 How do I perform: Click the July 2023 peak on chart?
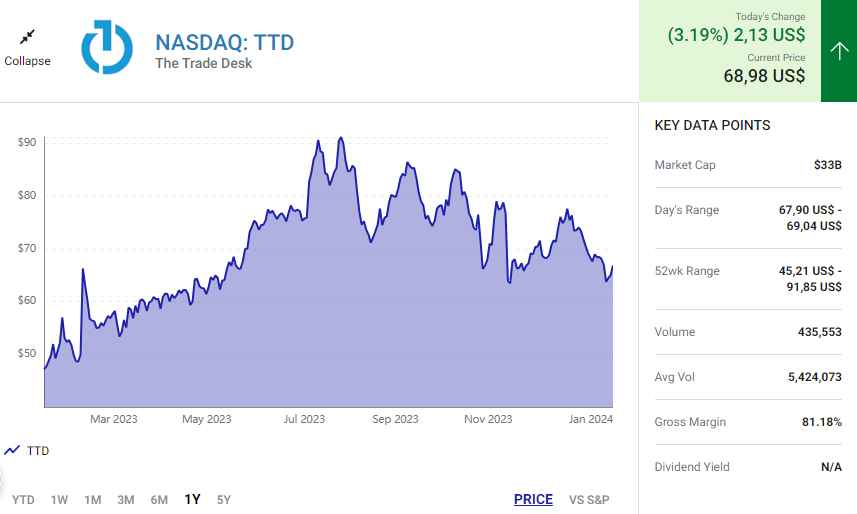pos(341,139)
